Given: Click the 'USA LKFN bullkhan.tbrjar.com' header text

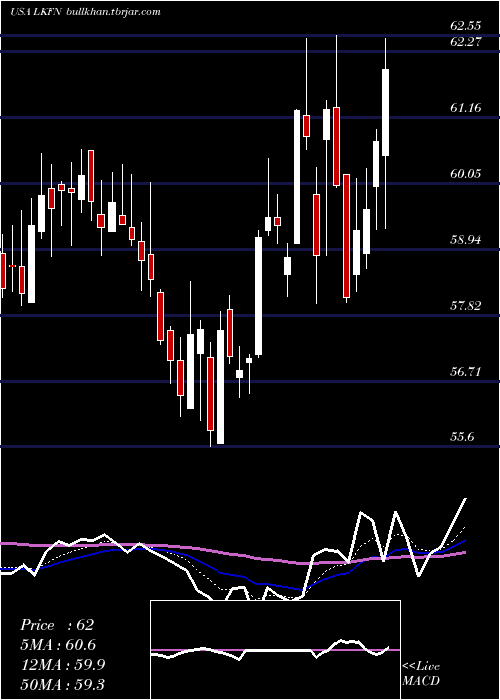Looking at the screenshot, I should (85, 12).
